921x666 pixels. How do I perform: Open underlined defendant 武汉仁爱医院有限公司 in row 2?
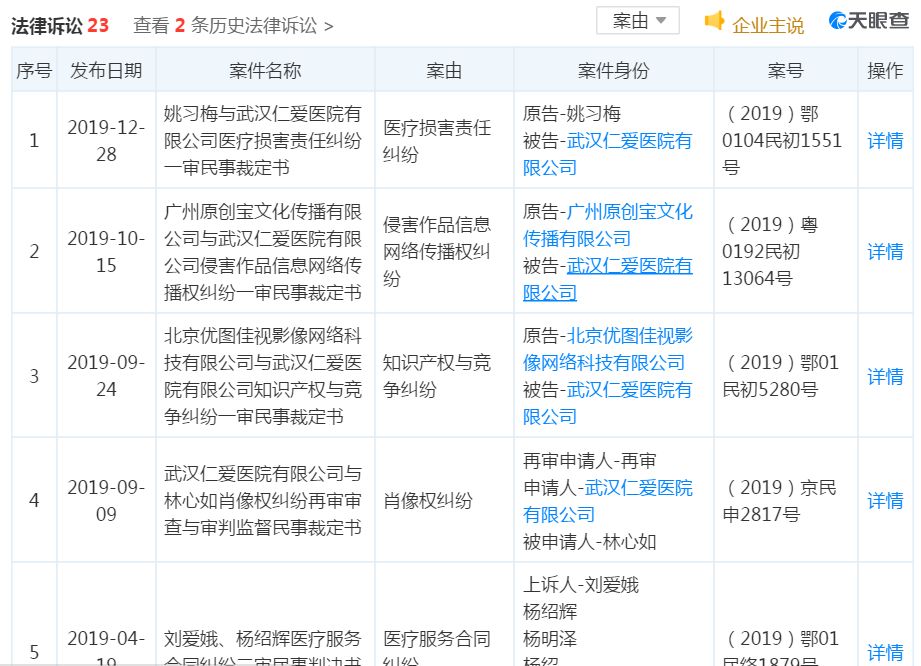click(x=607, y=279)
